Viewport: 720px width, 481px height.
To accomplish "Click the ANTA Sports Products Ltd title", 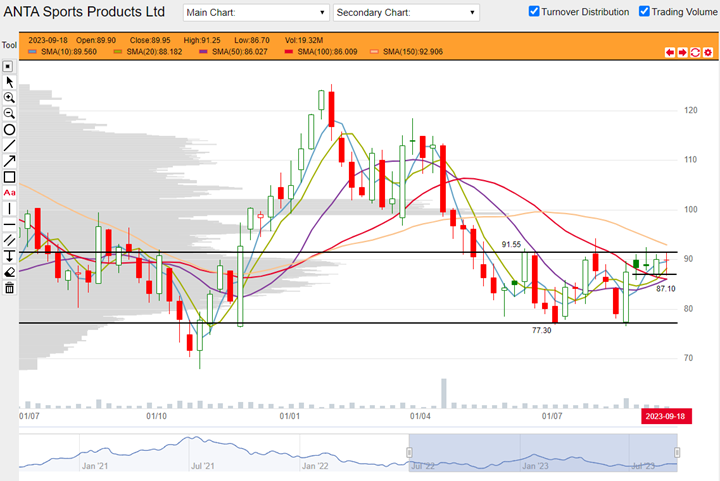I will pos(84,11).
